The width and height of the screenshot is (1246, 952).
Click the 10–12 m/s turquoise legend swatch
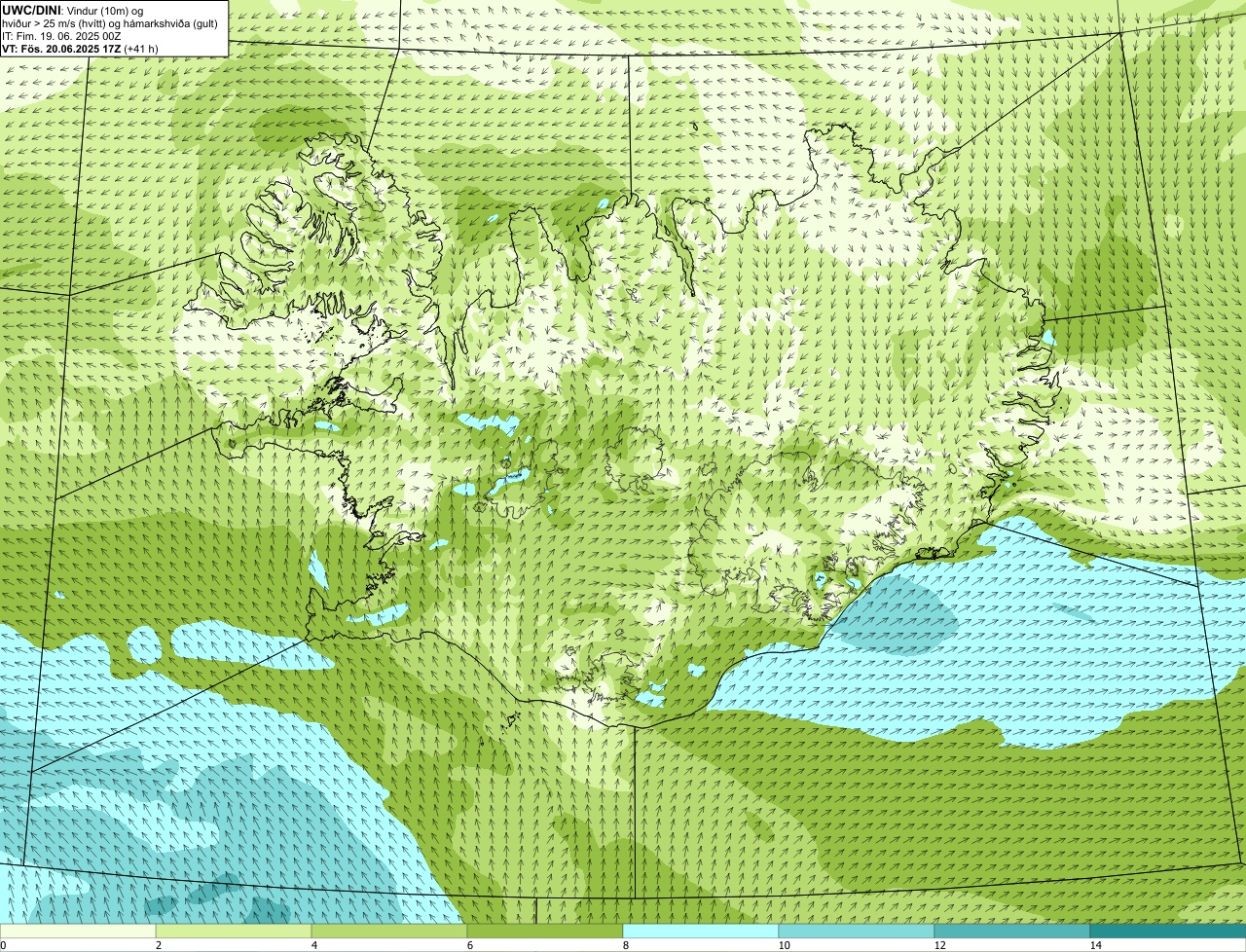tap(857, 931)
